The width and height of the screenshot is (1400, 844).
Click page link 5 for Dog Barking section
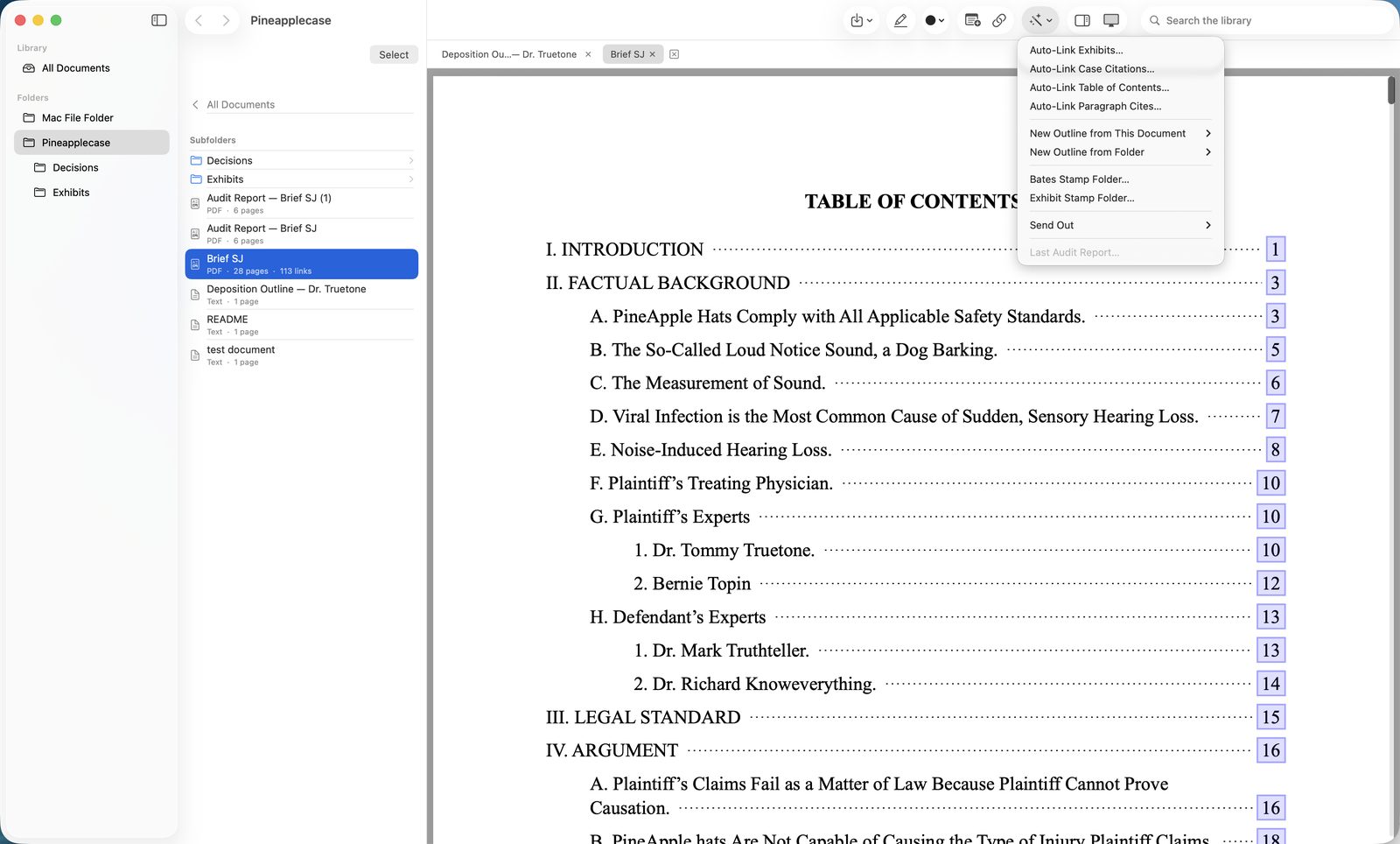(1276, 350)
